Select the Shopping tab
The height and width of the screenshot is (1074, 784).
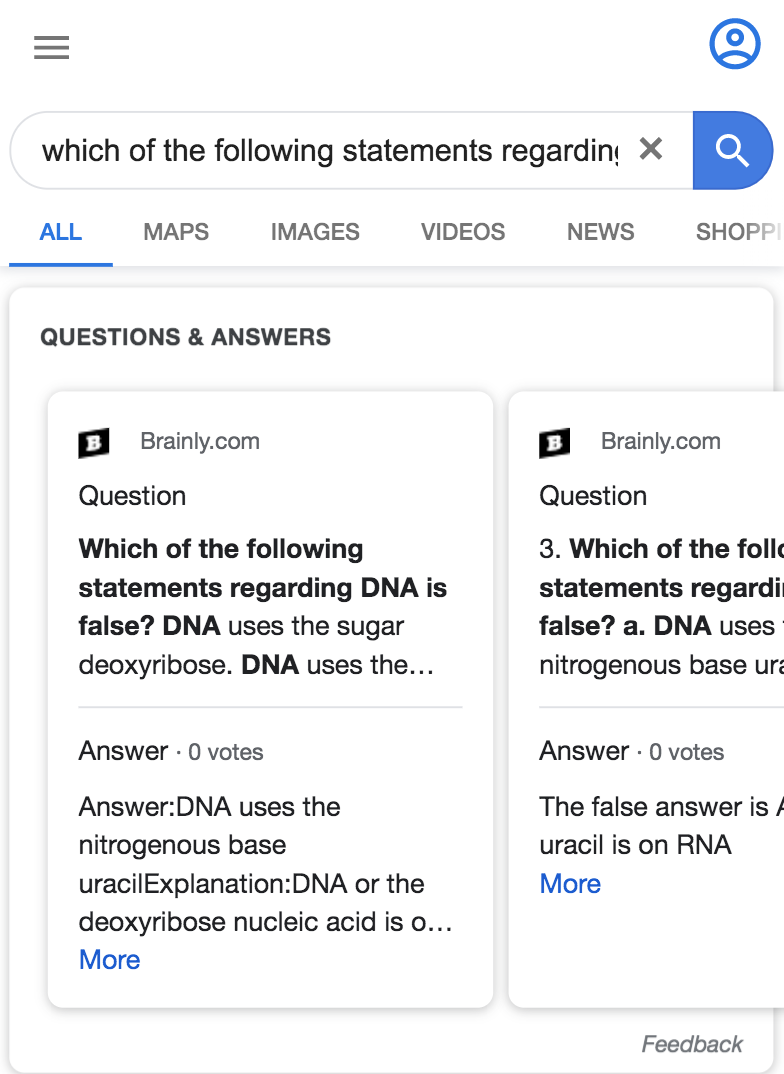pos(738,232)
